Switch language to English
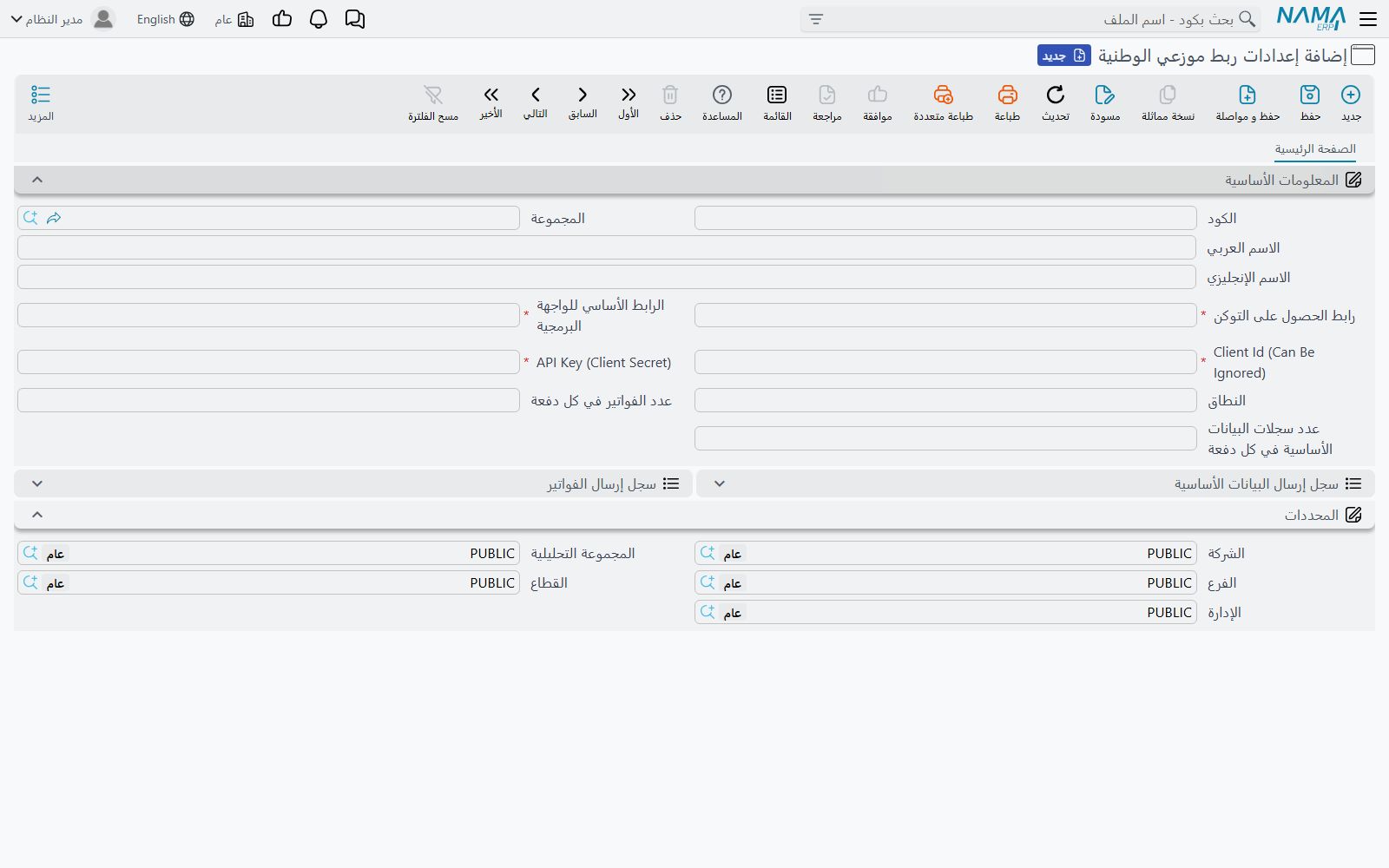The height and width of the screenshot is (868, 1389). [x=166, y=19]
